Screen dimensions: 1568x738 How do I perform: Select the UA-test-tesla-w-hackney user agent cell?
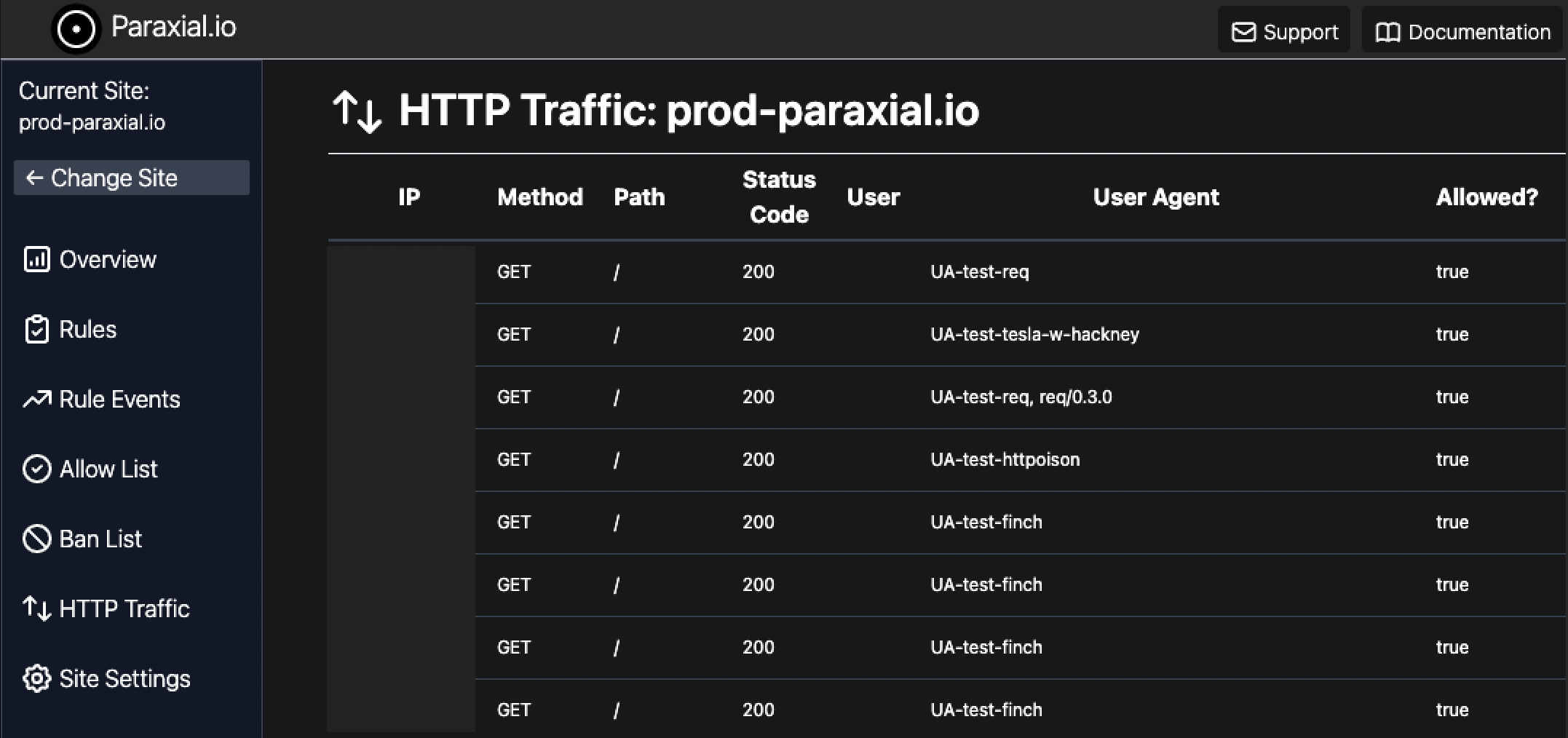point(1034,335)
